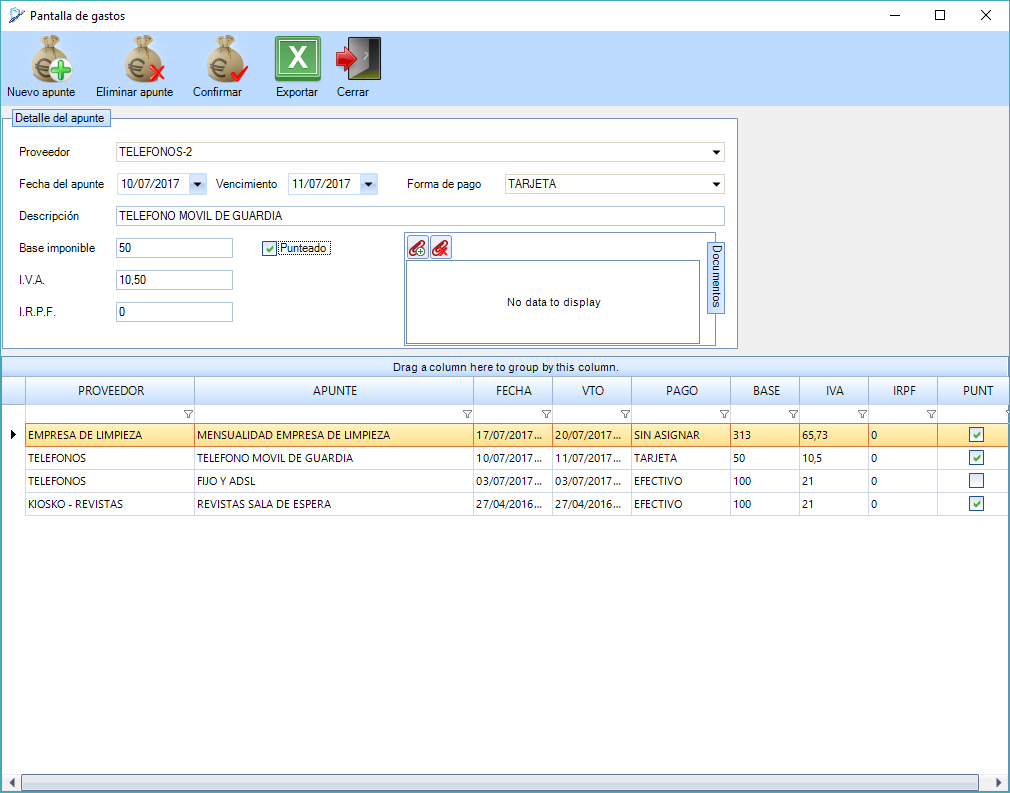Export to Excel with the Exportar icon
1010x793 pixels.
pos(298,59)
